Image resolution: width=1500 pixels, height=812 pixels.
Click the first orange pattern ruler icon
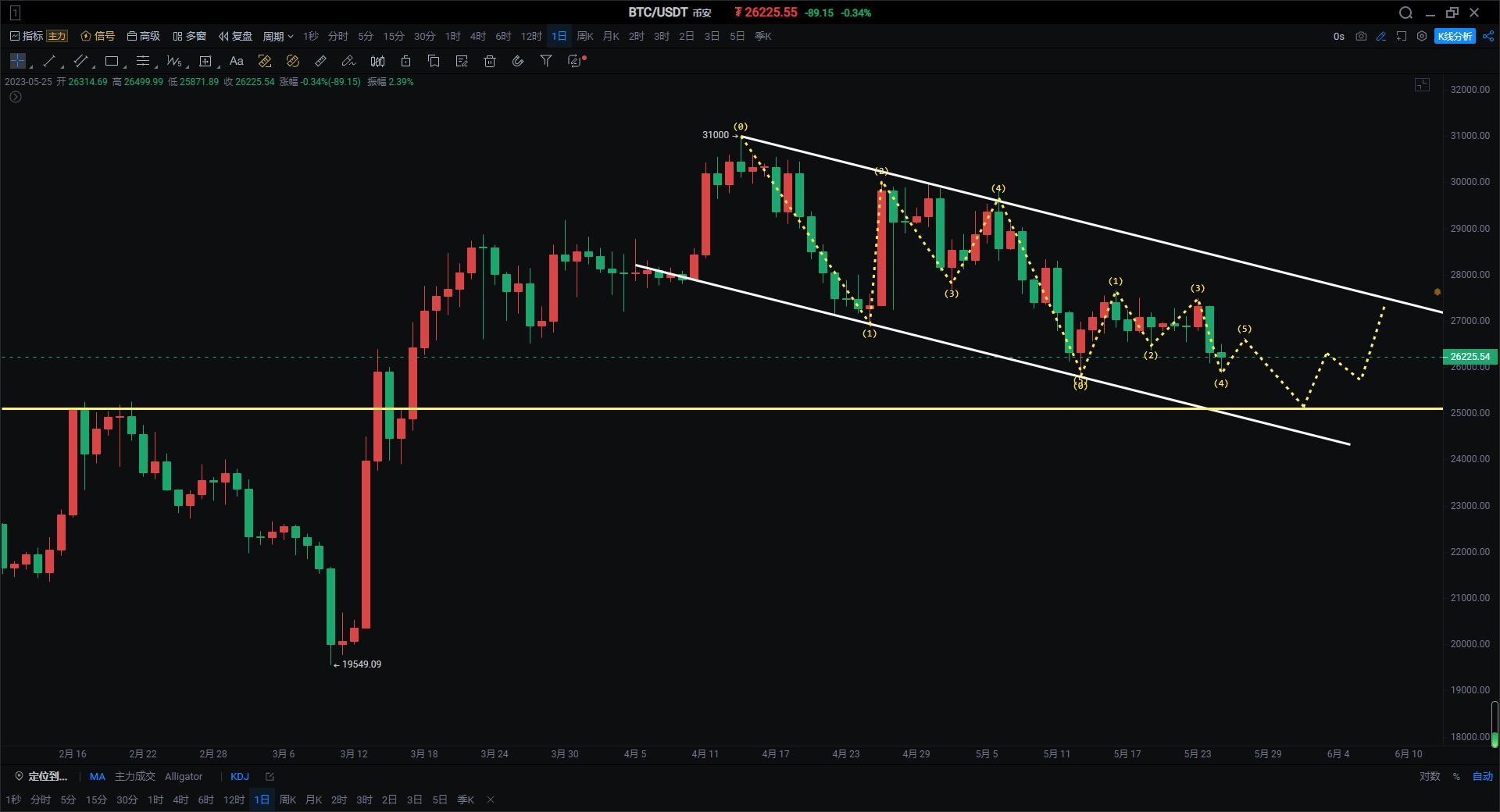(x=265, y=61)
